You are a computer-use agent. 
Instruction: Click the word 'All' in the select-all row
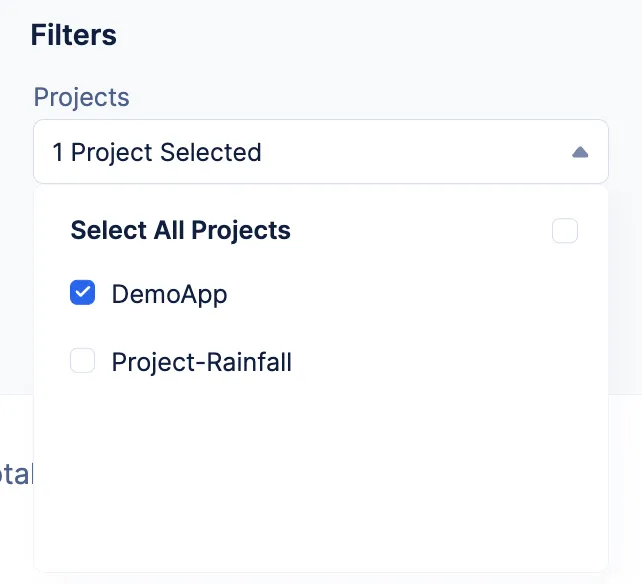pos(169,230)
